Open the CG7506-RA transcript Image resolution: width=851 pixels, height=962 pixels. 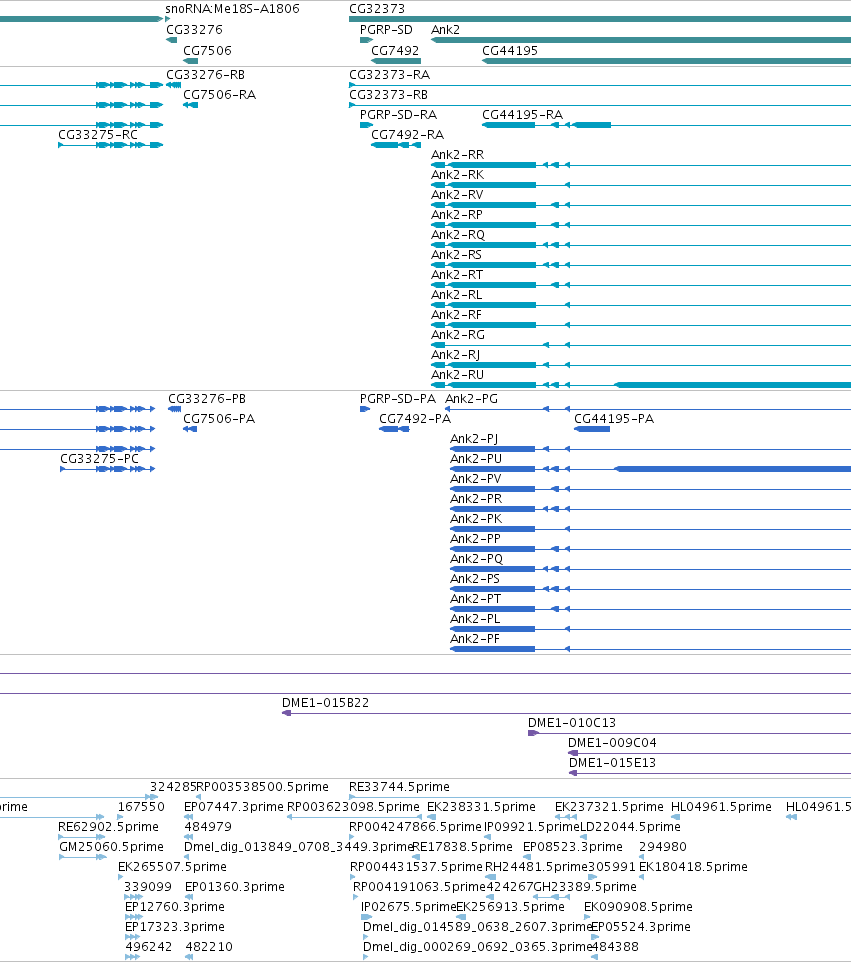(x=190, y=105)
